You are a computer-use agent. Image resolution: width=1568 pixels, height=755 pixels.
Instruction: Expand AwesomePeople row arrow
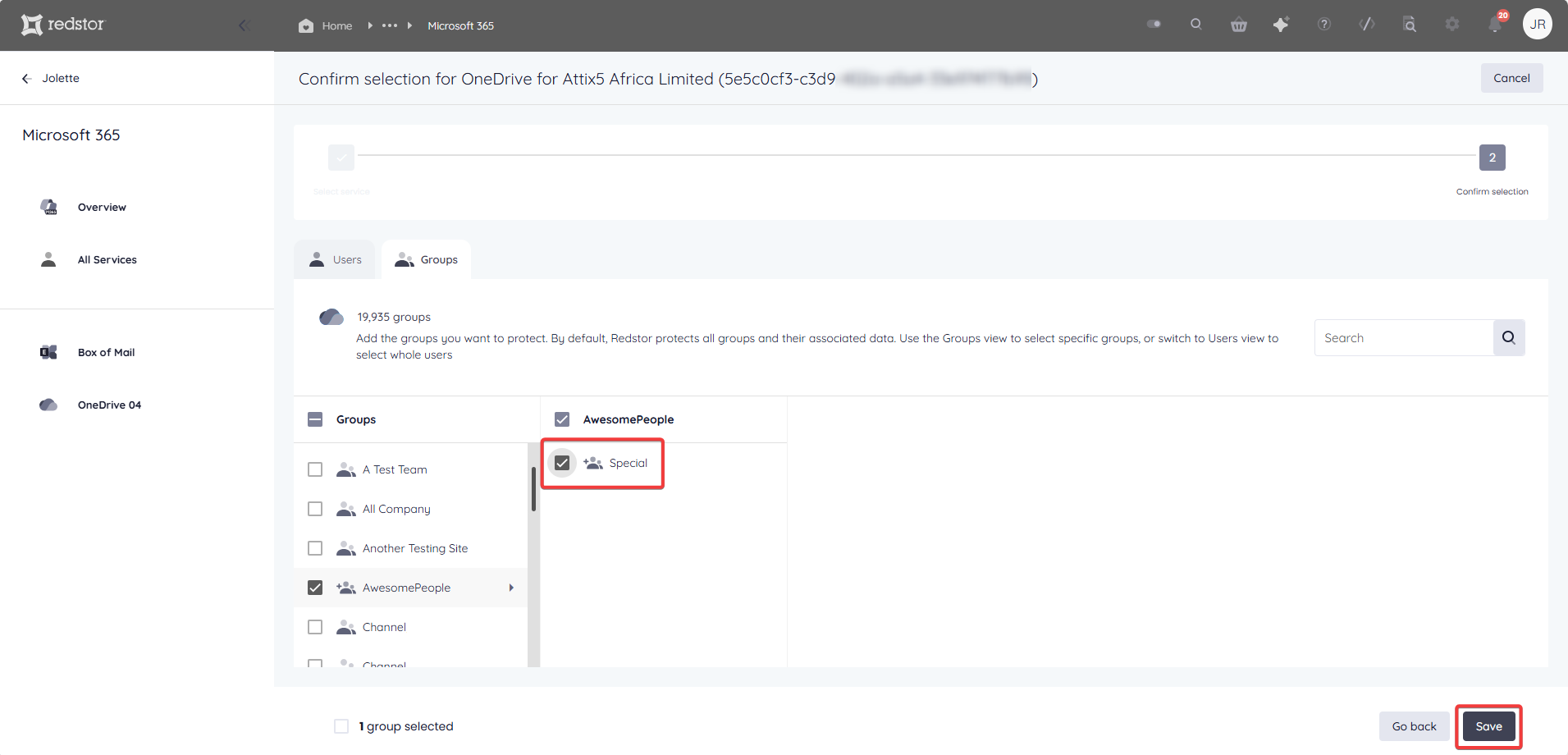coord(511,588)
